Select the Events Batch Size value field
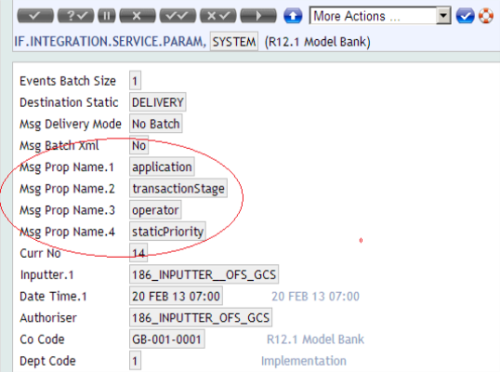Viewport: 500px width, 372px height. pyautogui.click(x=135, y=80)
